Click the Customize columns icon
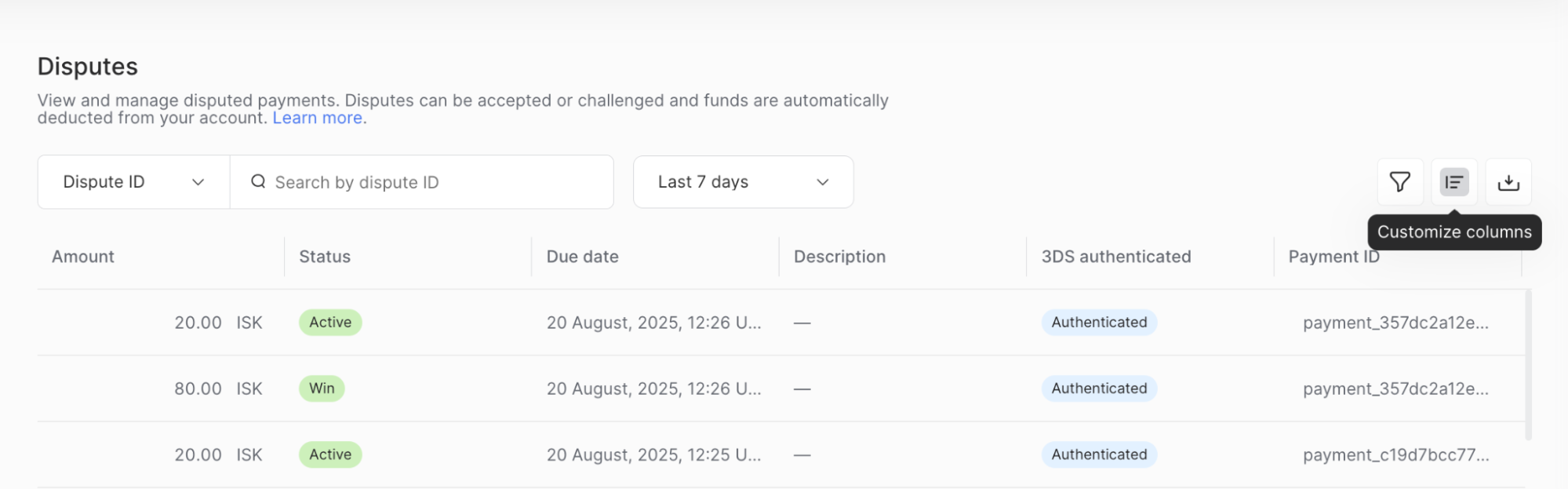Image resolution: width=1568 pixels, height=489 pixels. pyautogui.click(x=1454, y=182)
